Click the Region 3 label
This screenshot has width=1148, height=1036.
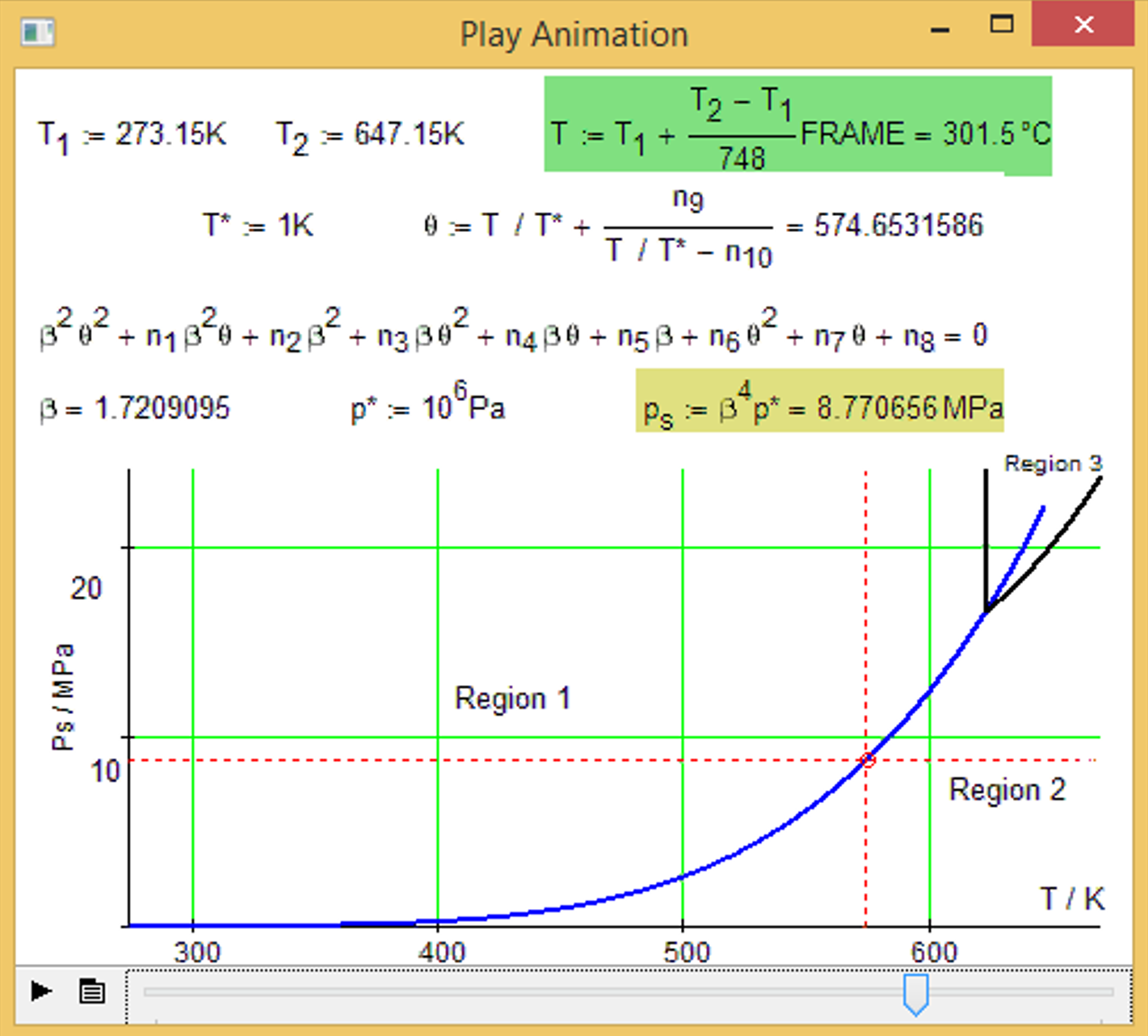coord(1053,464)
